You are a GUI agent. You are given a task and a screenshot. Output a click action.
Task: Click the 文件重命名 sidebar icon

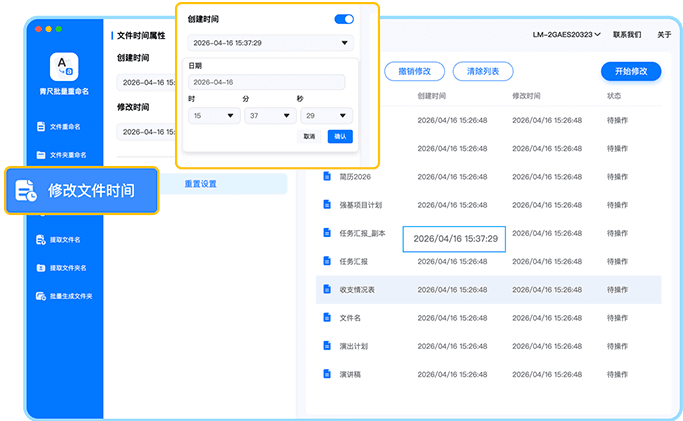click(42, 127)
